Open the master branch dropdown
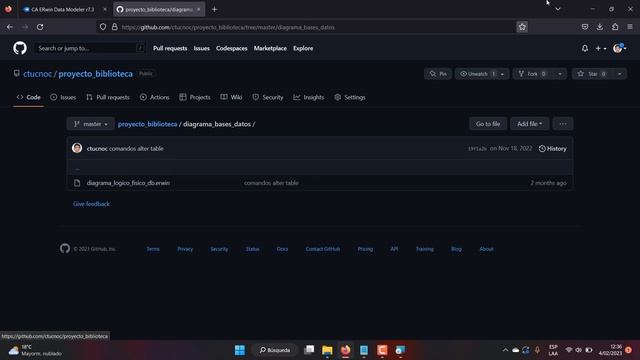The image size is (640, 360). 91,124
